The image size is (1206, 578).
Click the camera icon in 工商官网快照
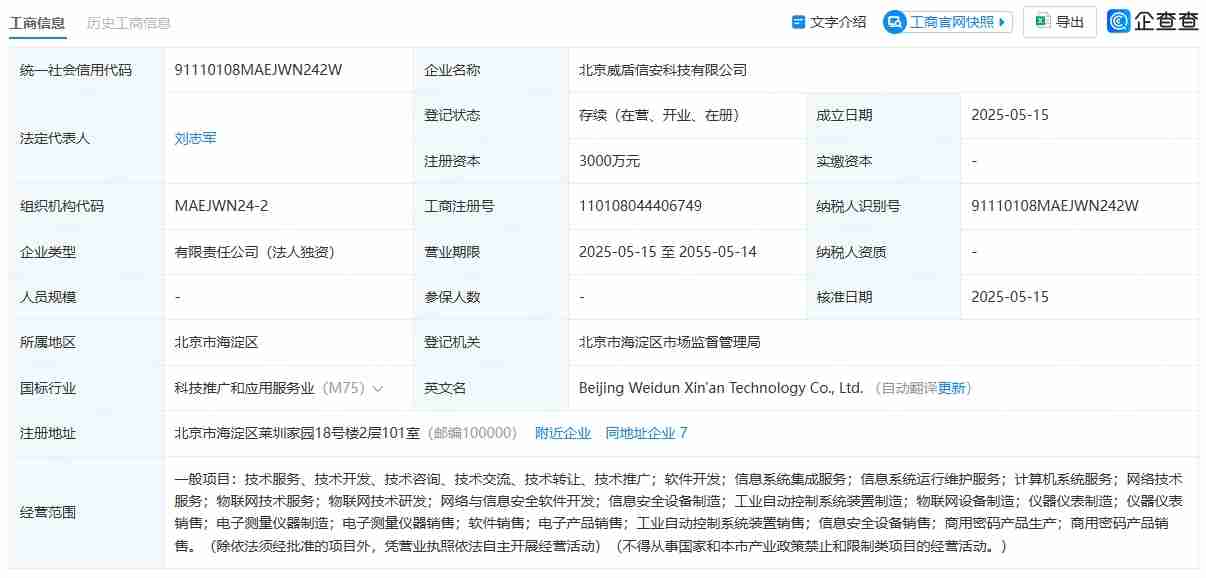tap(895, 21)
